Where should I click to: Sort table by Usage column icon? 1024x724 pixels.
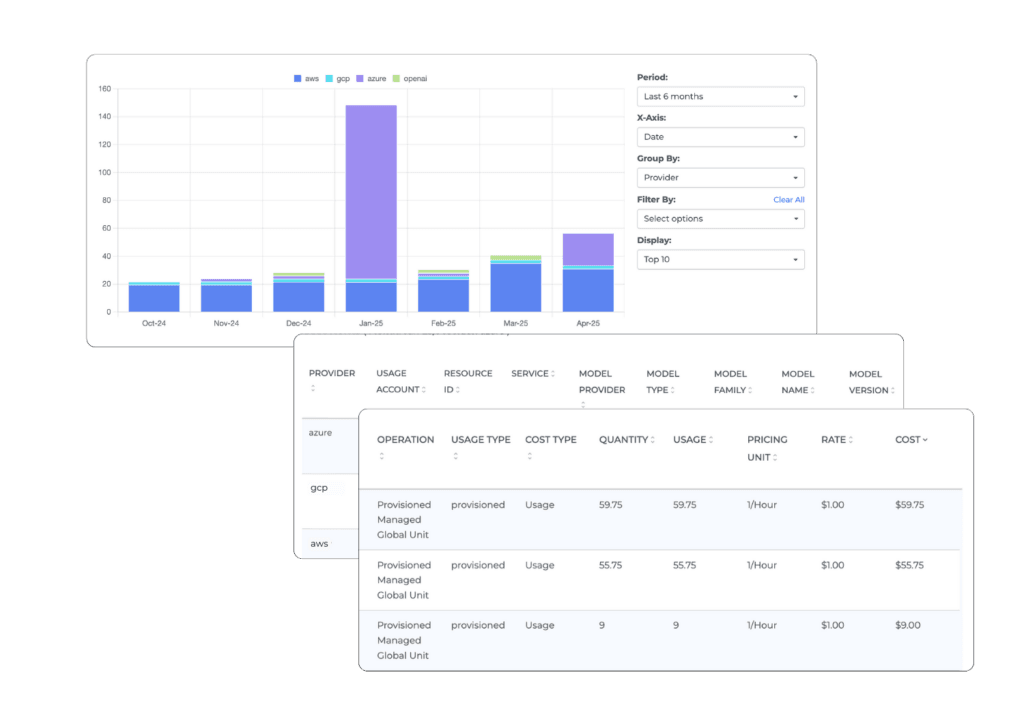[x=712, y=440]
